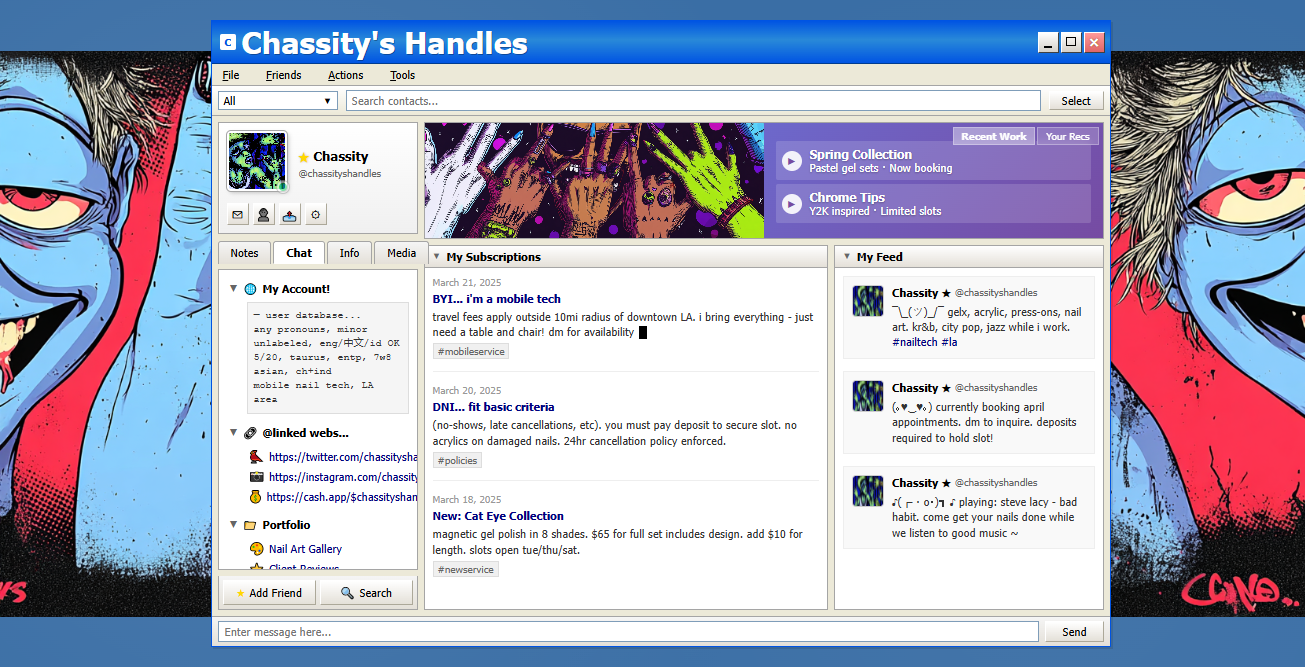
Task: Play the Chrome Tips item
Action: click(x=792, y=204)
